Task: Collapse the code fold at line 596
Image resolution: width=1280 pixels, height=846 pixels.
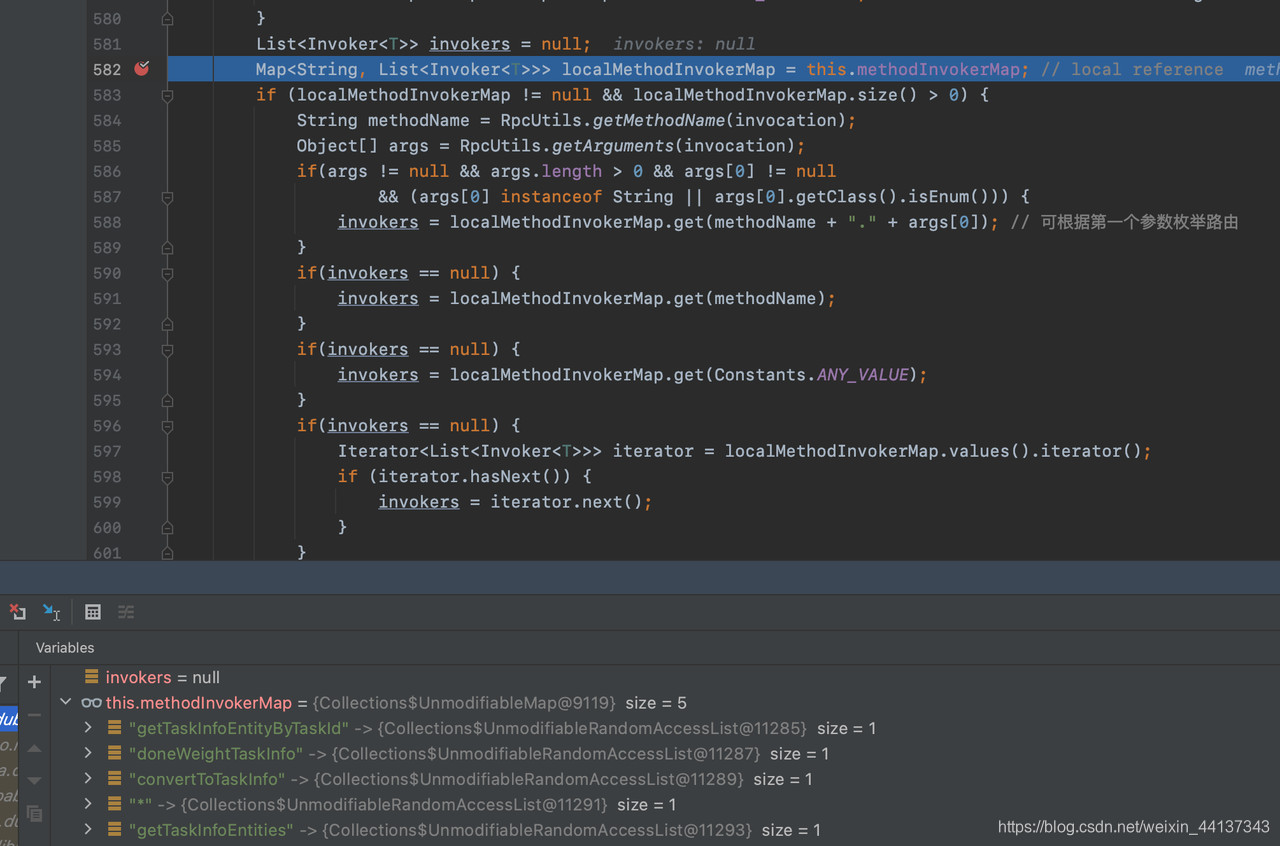Action: [x=167, y=426]
